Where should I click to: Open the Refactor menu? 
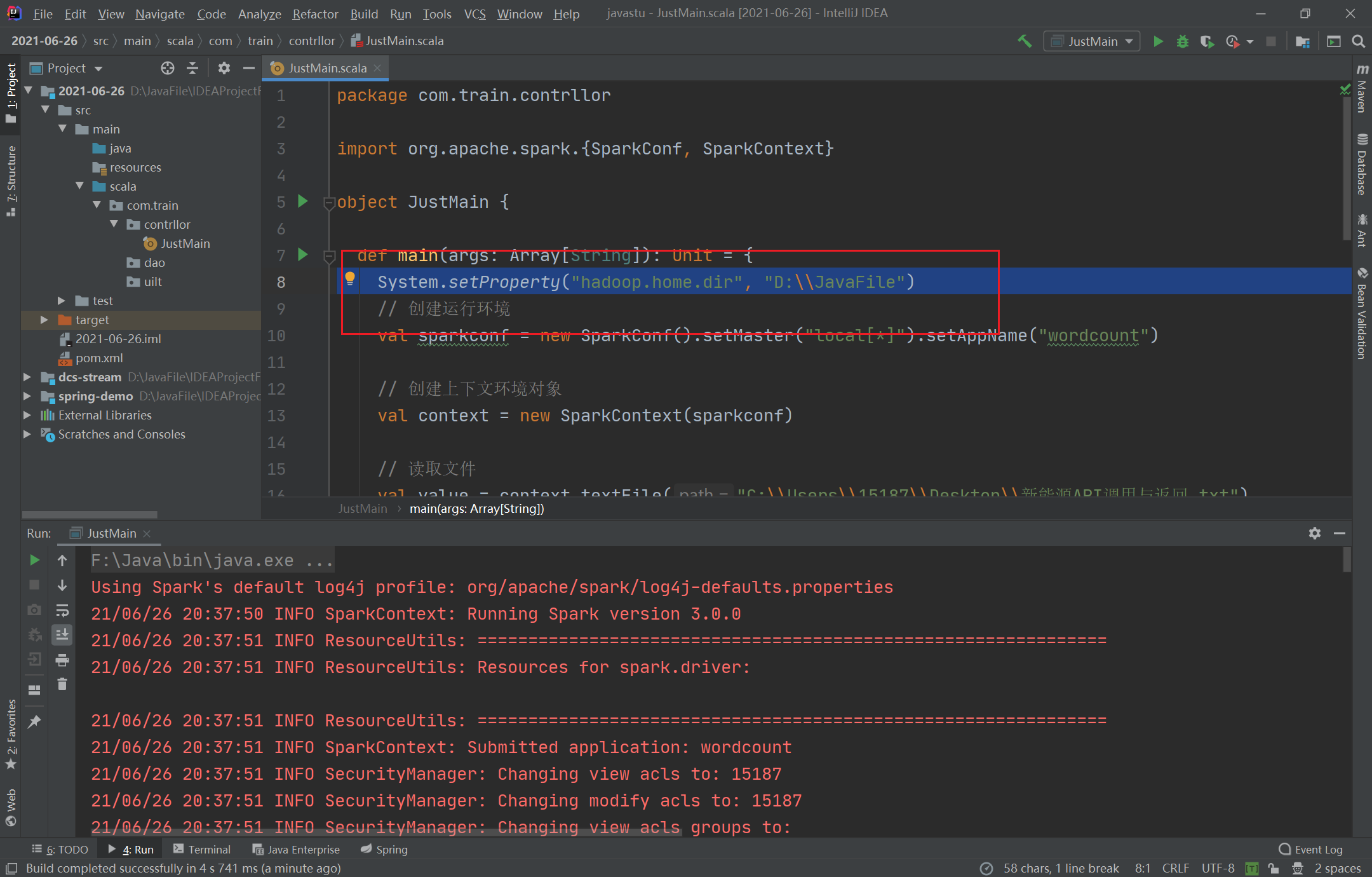coord(315,13)
